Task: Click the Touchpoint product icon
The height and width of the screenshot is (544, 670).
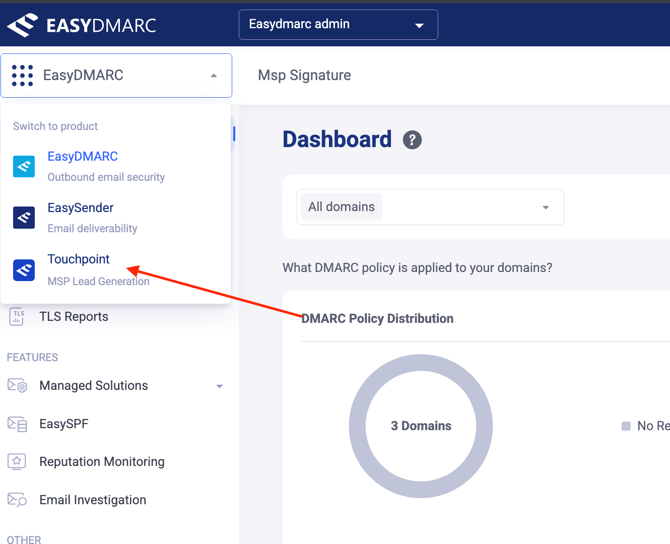Action: [x=24, y=269]
